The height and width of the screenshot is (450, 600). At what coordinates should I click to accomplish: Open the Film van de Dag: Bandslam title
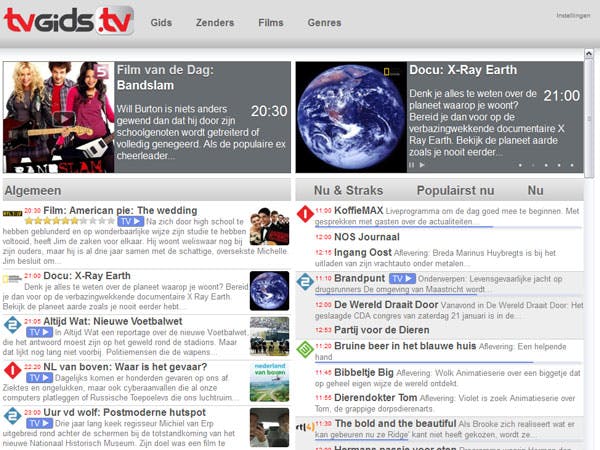coord(165,77)
